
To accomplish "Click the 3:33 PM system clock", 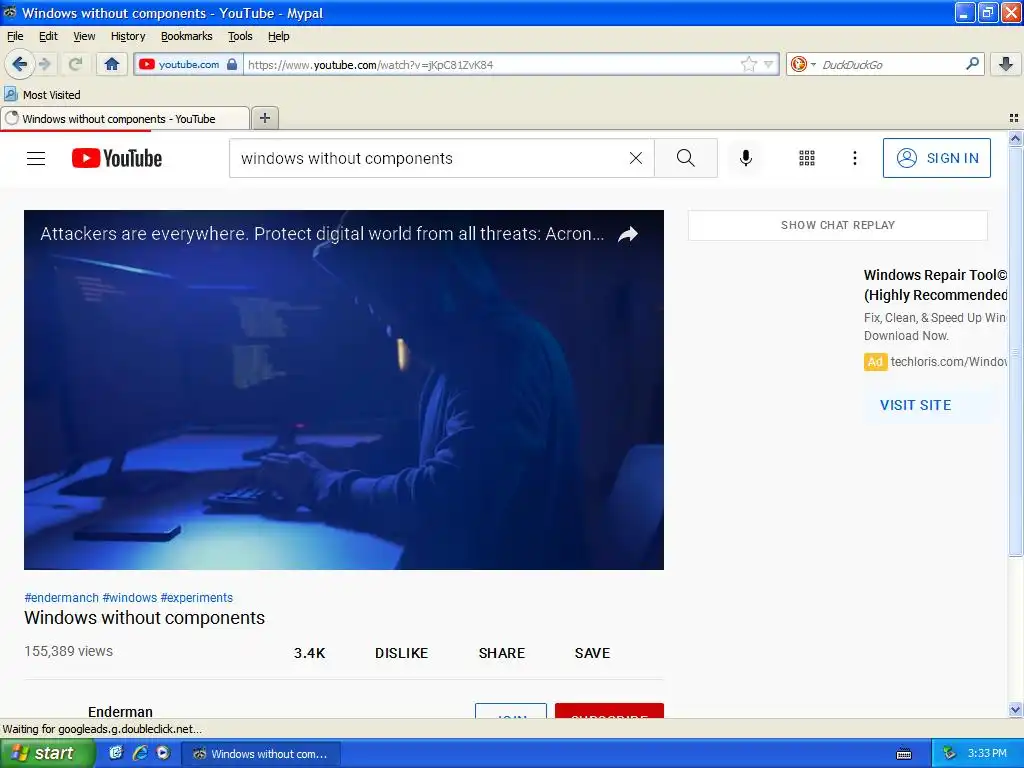I will [x=987, y=754].
